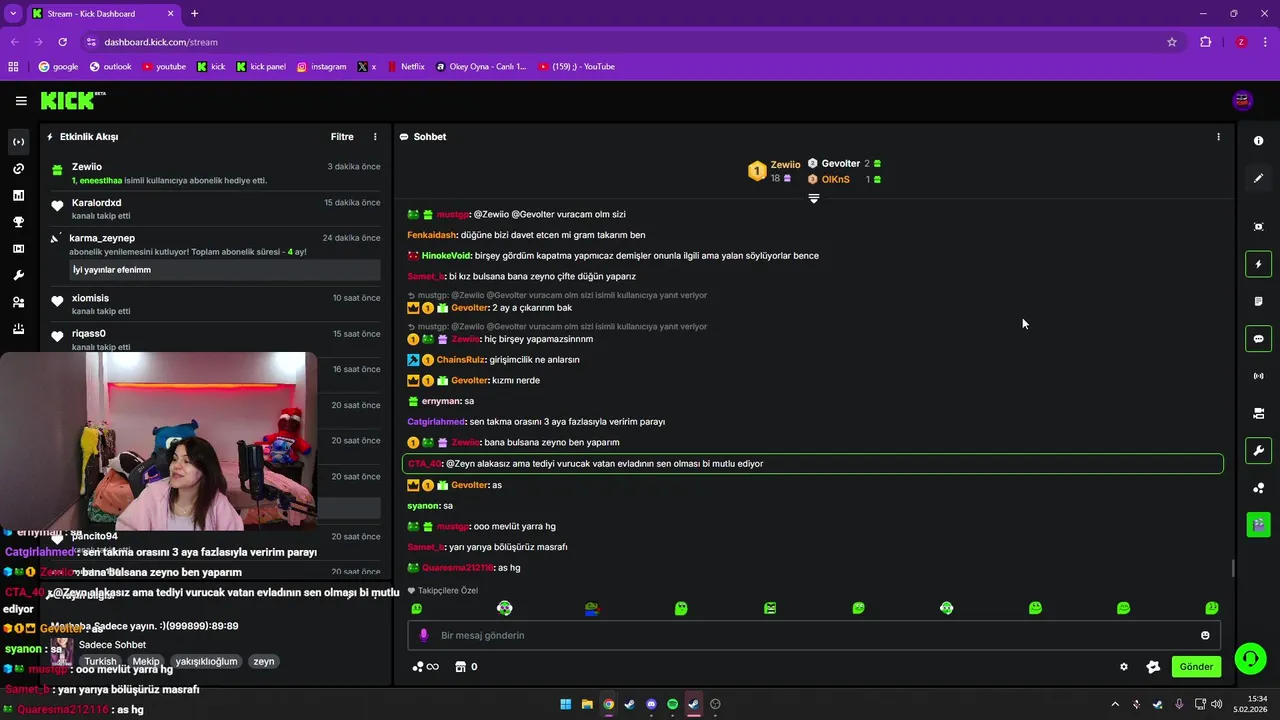This screenshot has width=1280, height=720.
Task: Collapse the leaderboard arrow under Zewiio
Action: click(814, 198)
